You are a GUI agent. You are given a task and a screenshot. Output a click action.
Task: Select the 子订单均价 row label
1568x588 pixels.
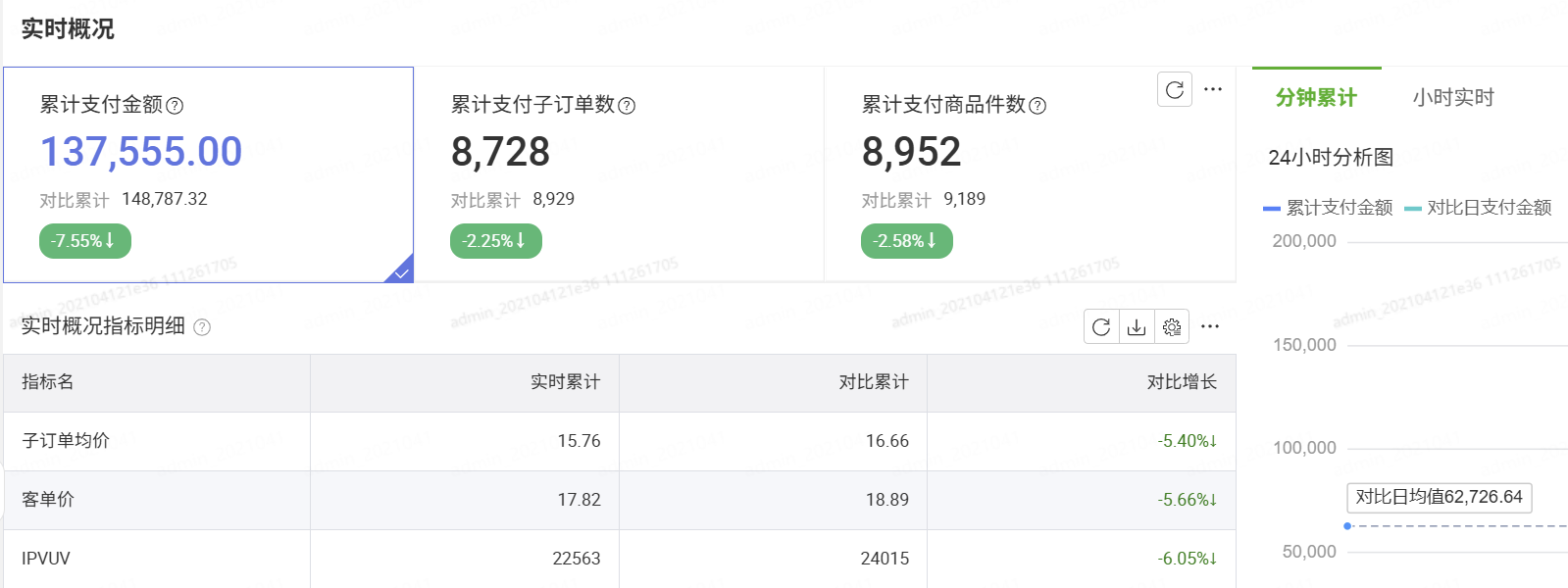(66, 441)
